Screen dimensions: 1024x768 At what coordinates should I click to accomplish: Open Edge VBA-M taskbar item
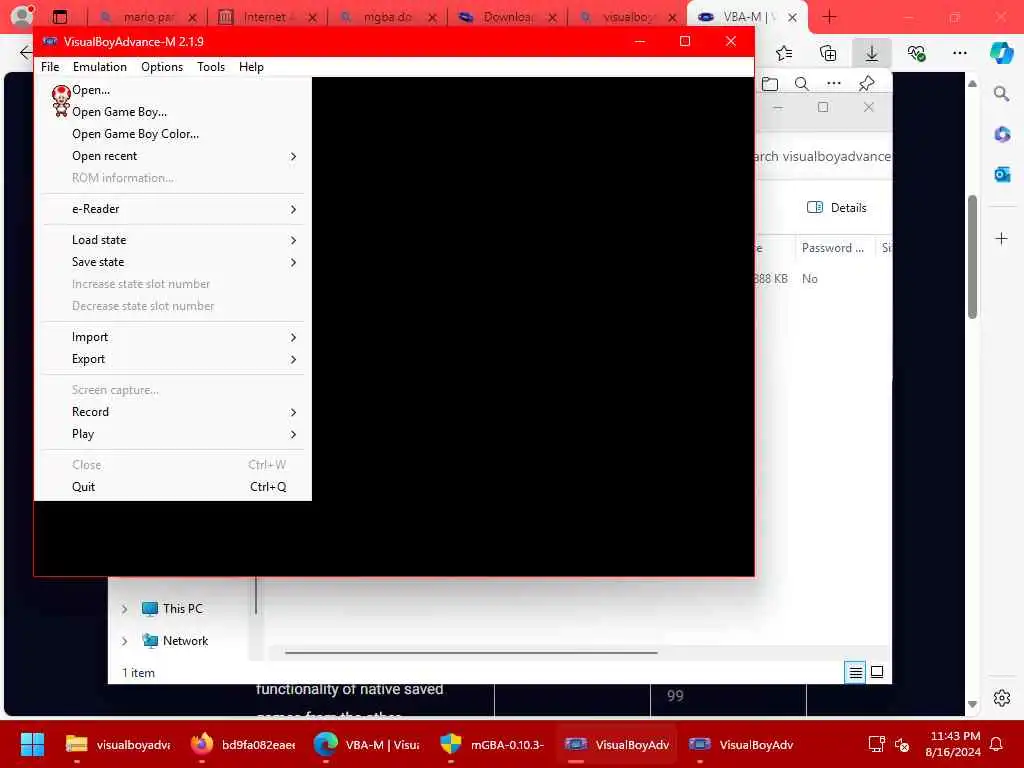coord(366,744)
